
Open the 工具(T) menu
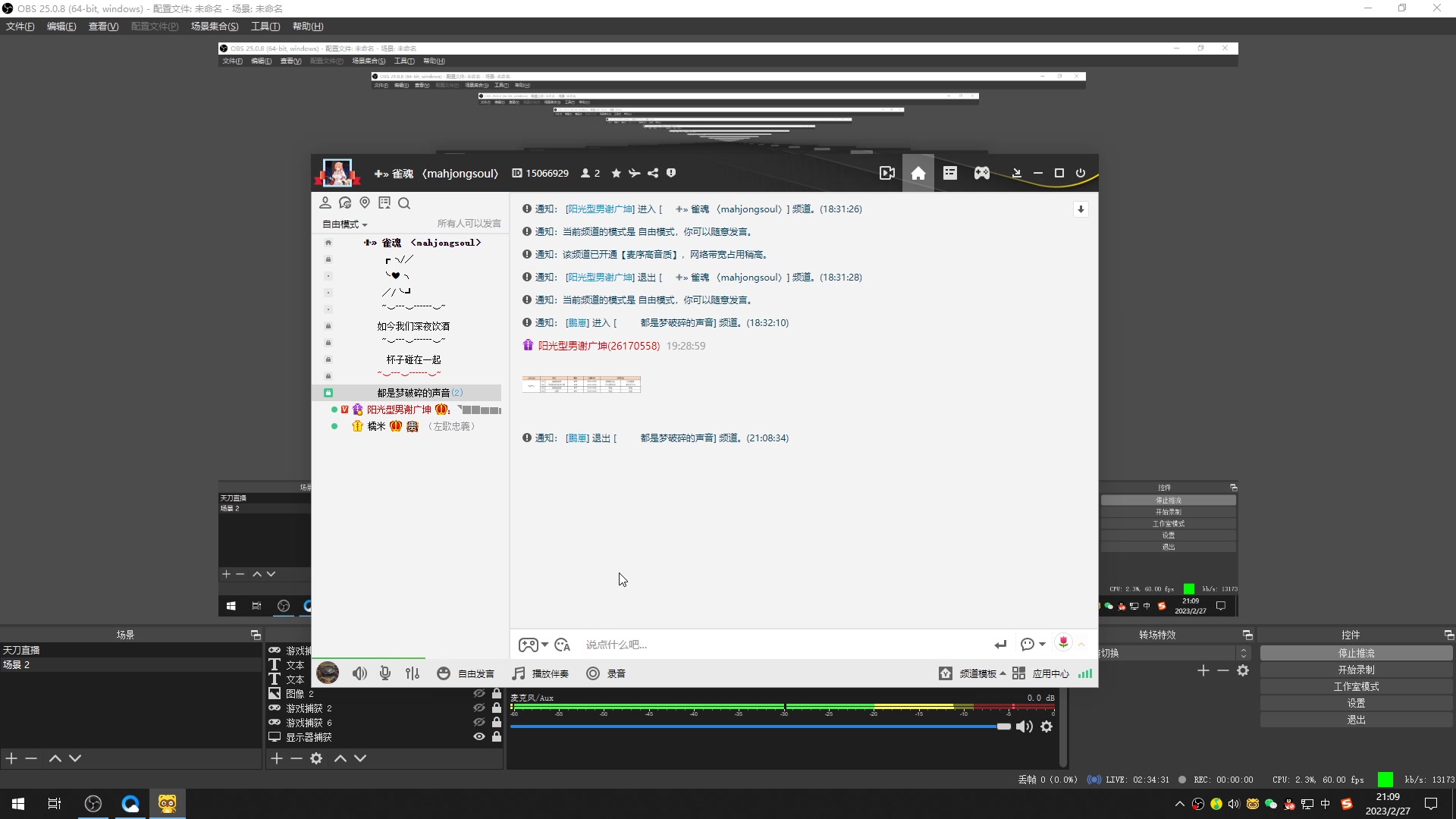click(265, 27)
